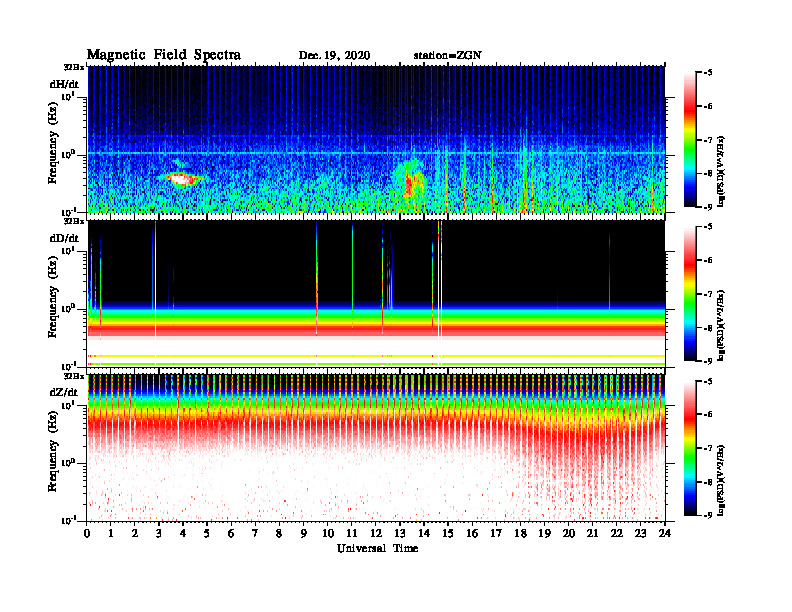Click the log PSD axis label beside the dD/dt color bar

721,325
